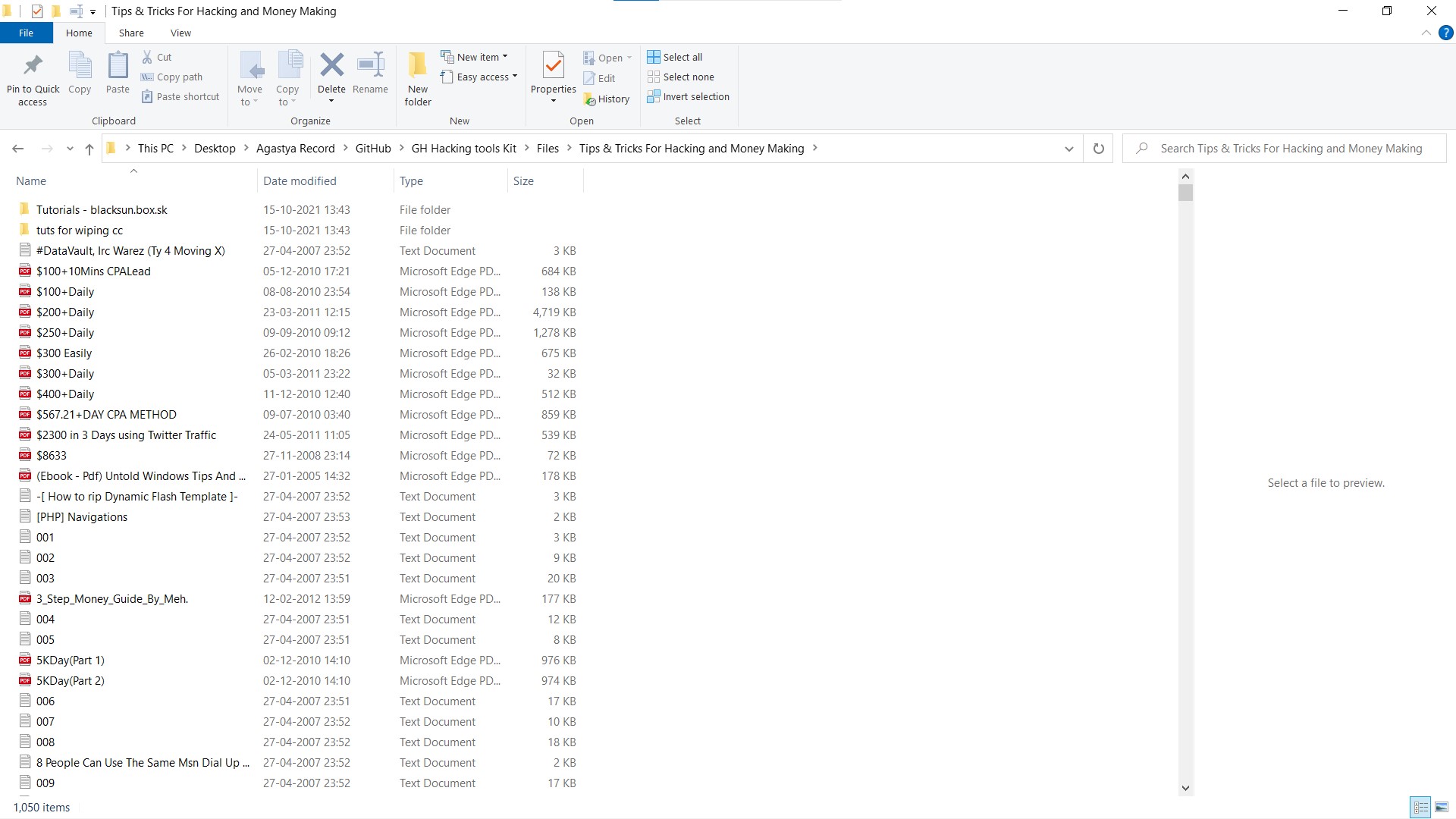Pin current folder to Quick access
This screenshot has width=1456, height=819.
tap(32, 77)
